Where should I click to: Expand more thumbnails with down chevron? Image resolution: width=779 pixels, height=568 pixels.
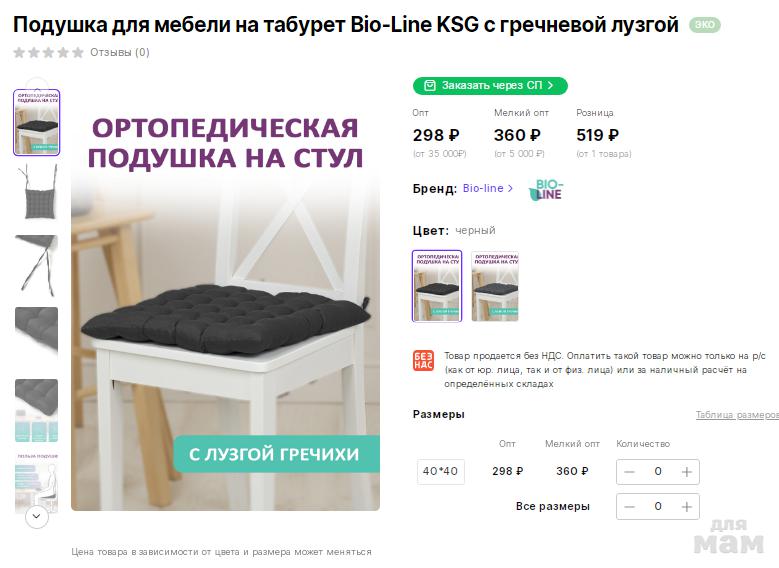click(x=37, y=516)
